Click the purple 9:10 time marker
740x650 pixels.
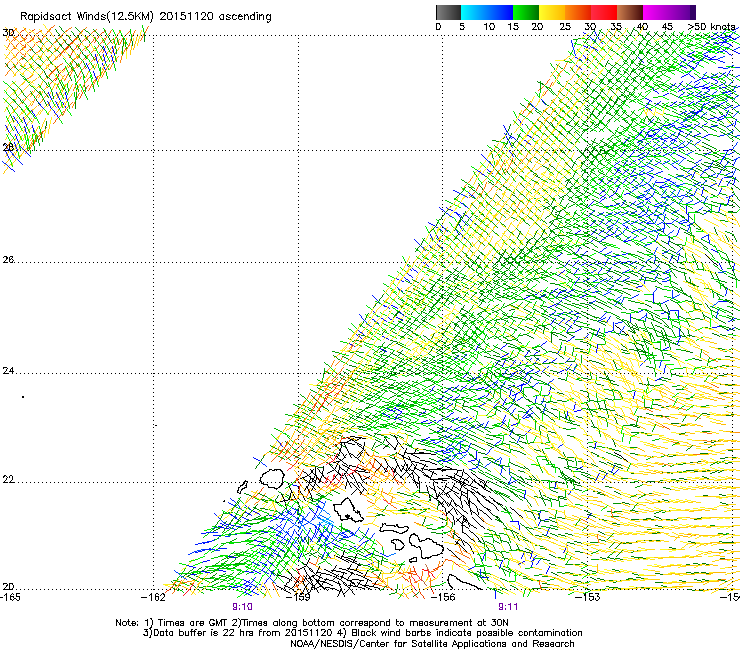tap(242, 607)
